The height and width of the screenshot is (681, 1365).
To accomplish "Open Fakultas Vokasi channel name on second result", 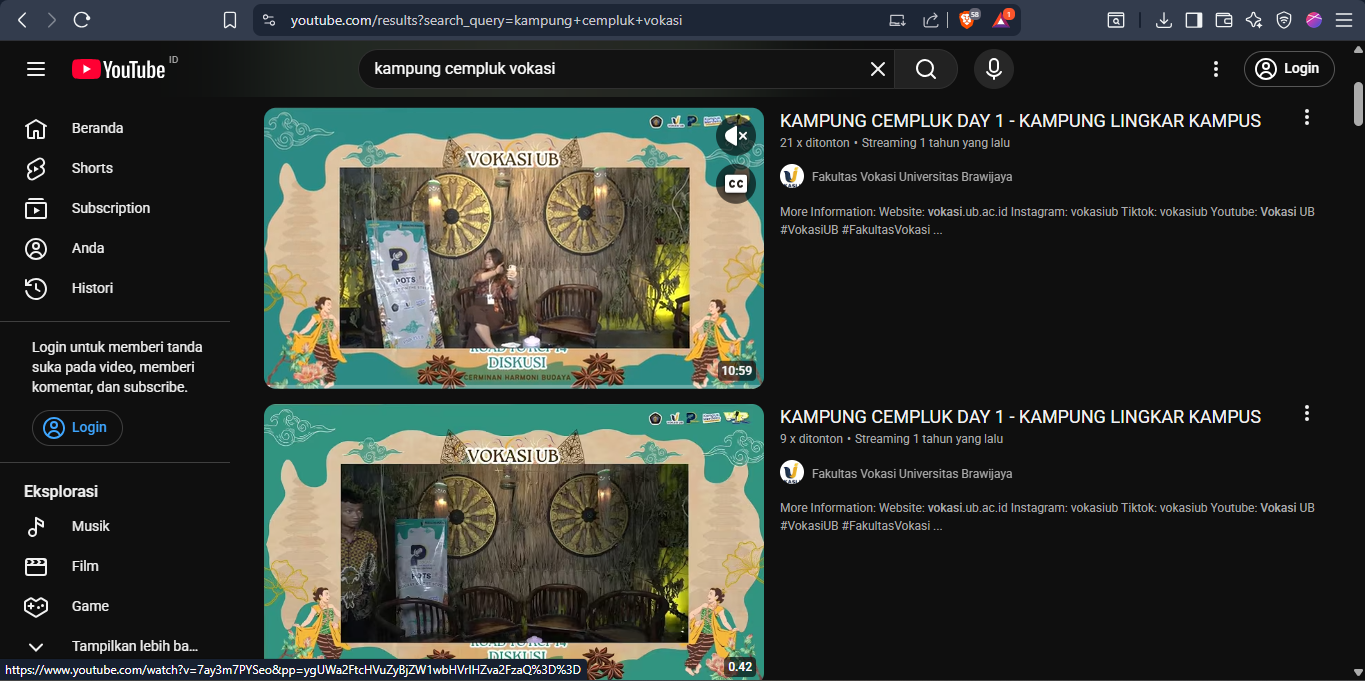I will tap(912, 473).
